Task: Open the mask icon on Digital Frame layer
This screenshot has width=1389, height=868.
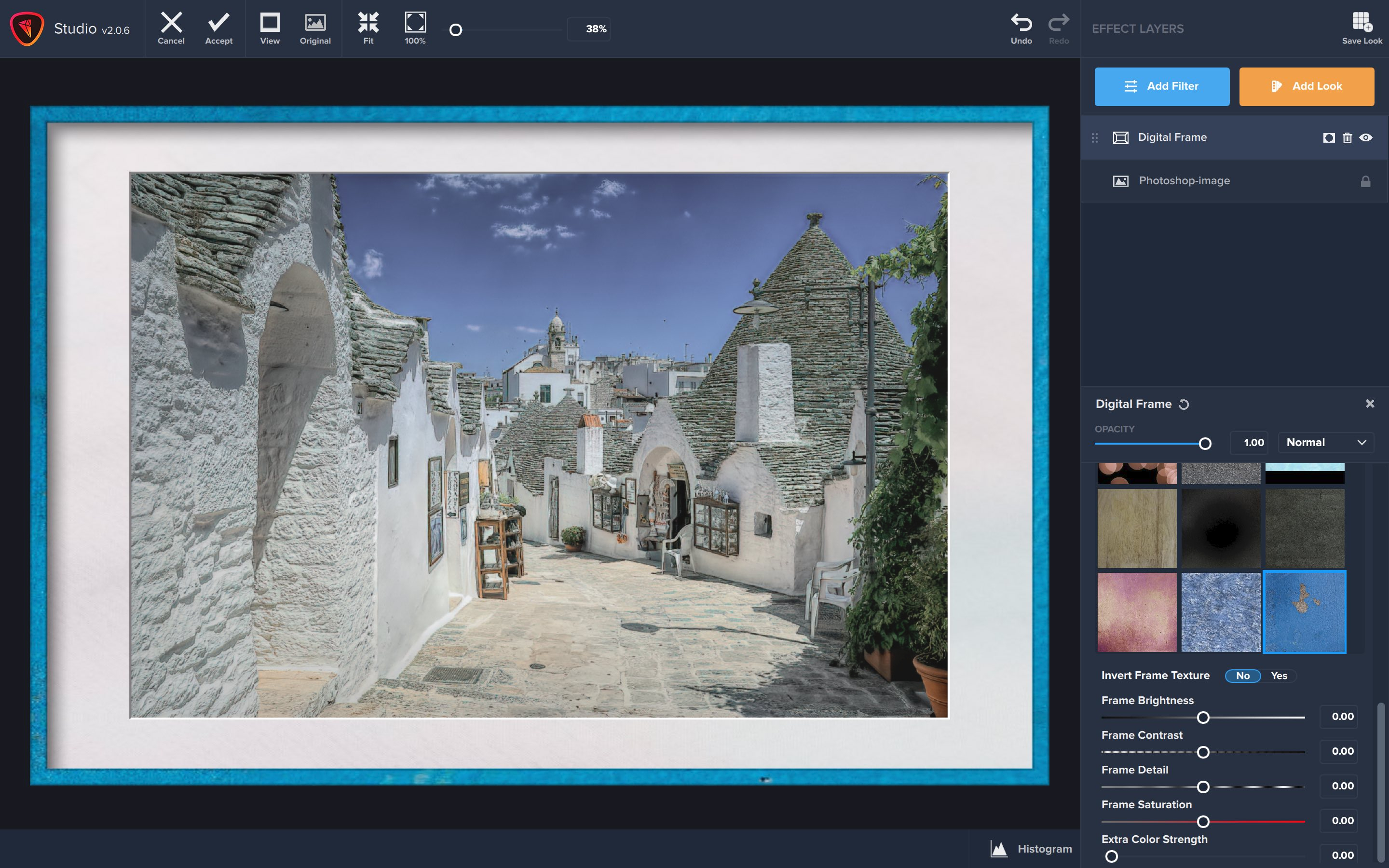Action: [1328, 137]
